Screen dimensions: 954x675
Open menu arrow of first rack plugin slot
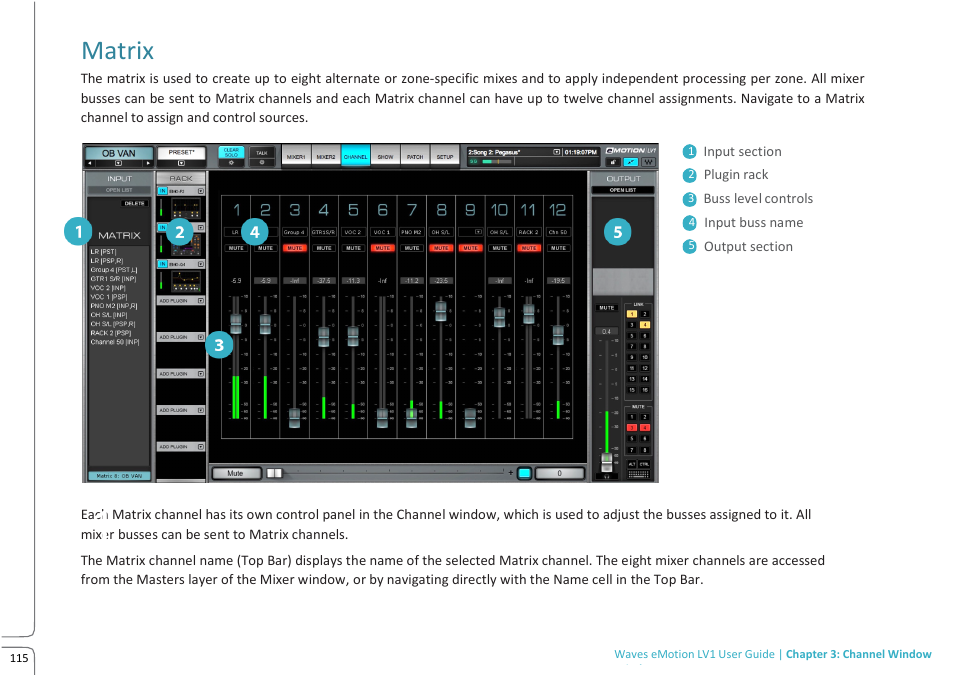tap(201, 191)
